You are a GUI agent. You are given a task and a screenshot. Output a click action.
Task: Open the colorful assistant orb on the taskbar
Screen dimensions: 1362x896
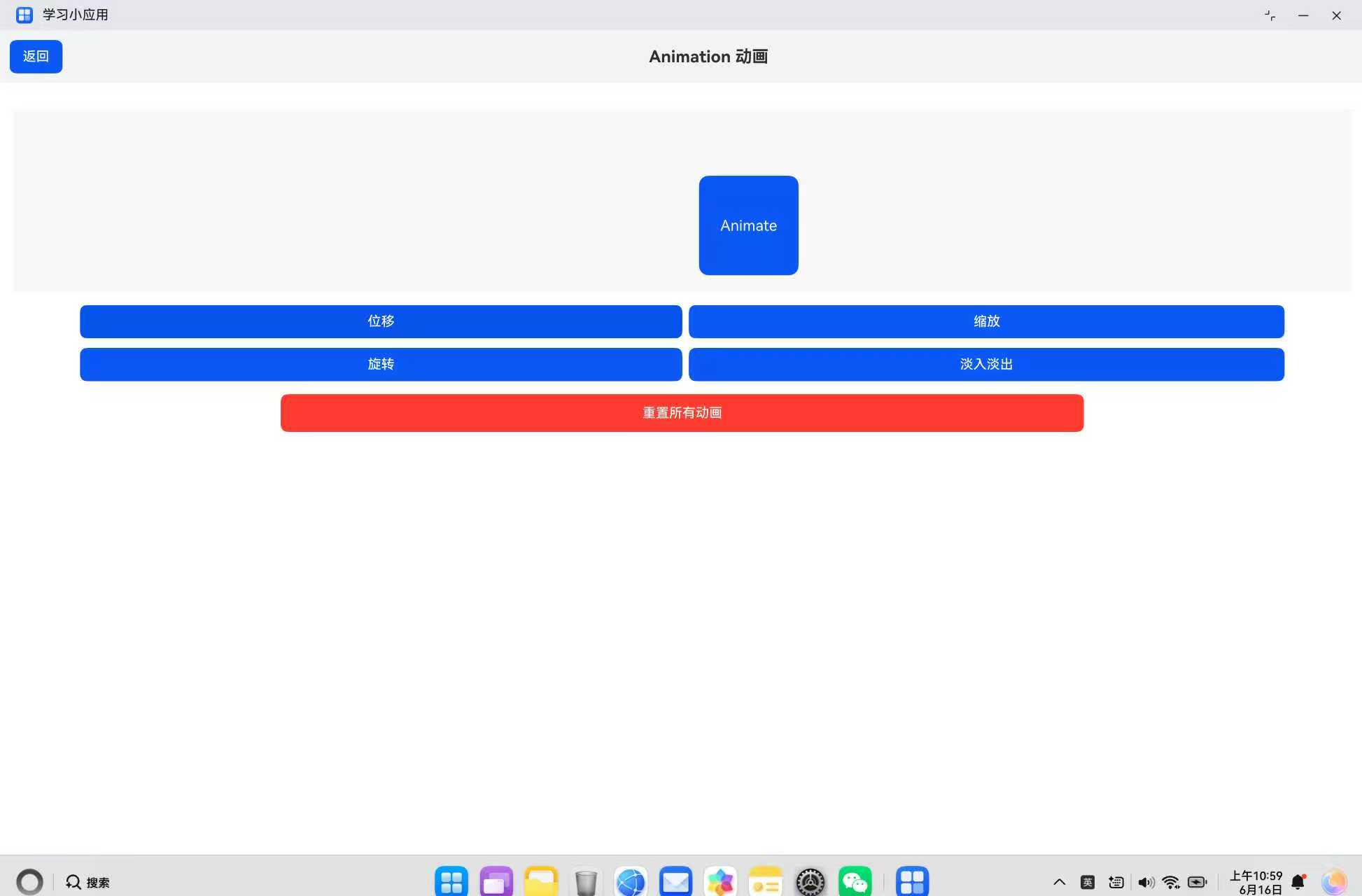pos(1333,882)
